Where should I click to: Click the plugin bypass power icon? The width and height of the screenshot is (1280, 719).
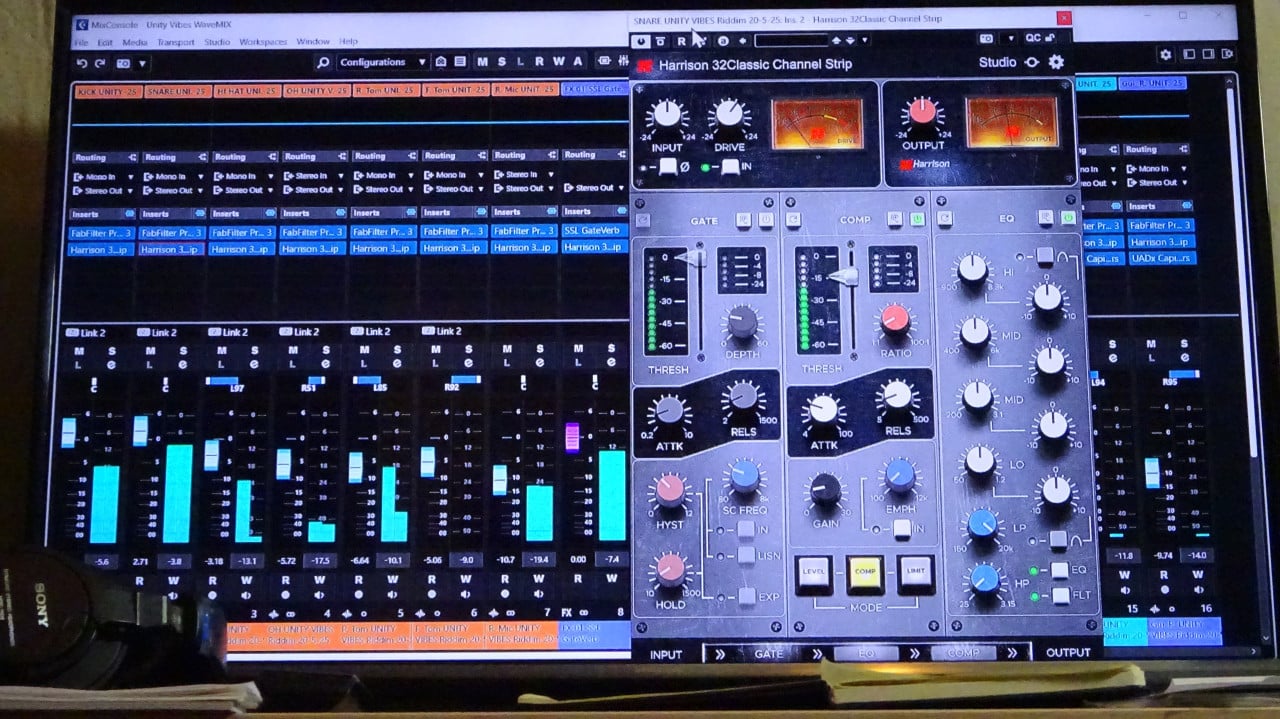[640, 41]
